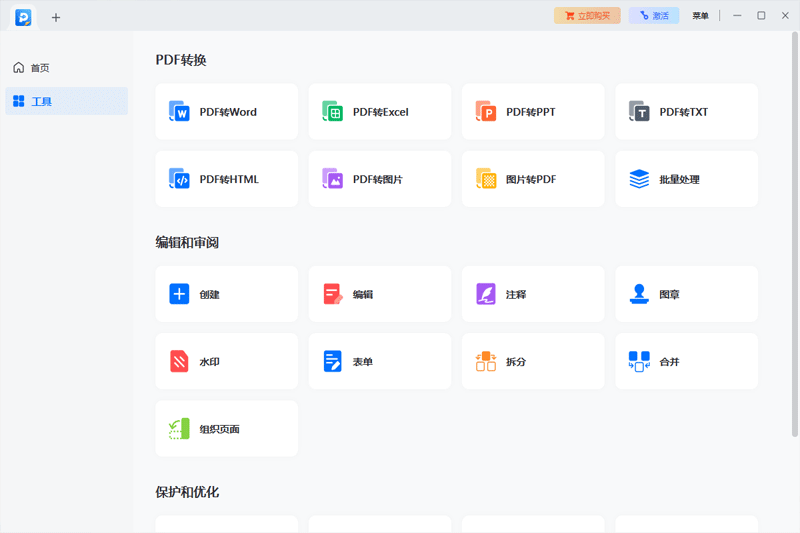Viewport: 800px width, 533px height.
Task: Click the grid icon beside 工具
Action: point(19,101)
